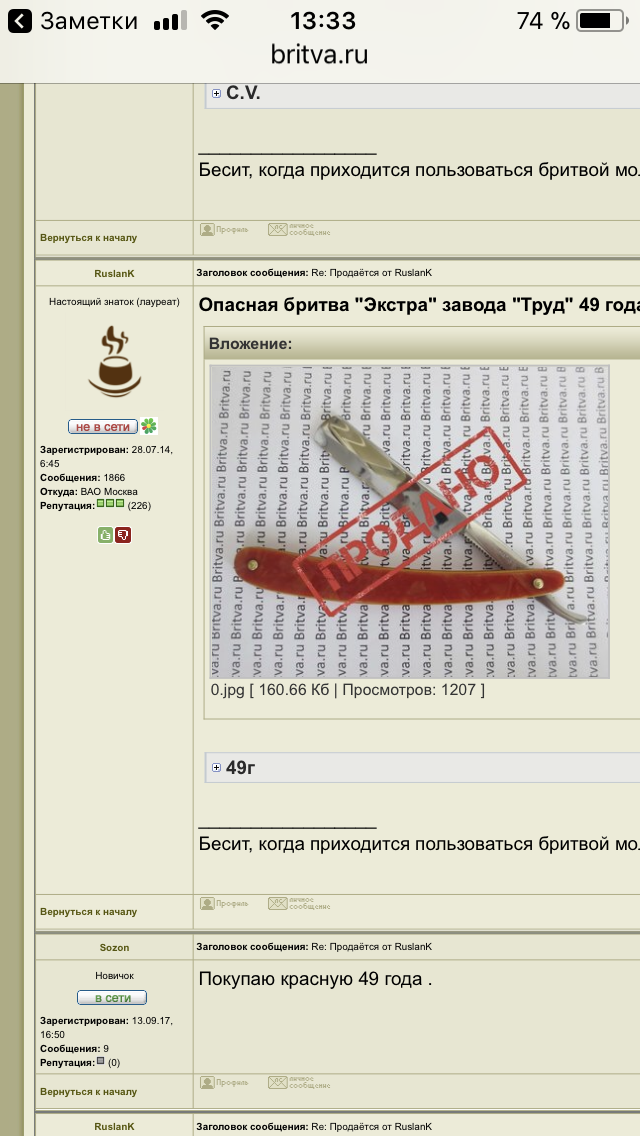Click the first post's Профиль icon at the top
The height and width of the screenshot is (1136, 640).
click(x=224, y=230)
